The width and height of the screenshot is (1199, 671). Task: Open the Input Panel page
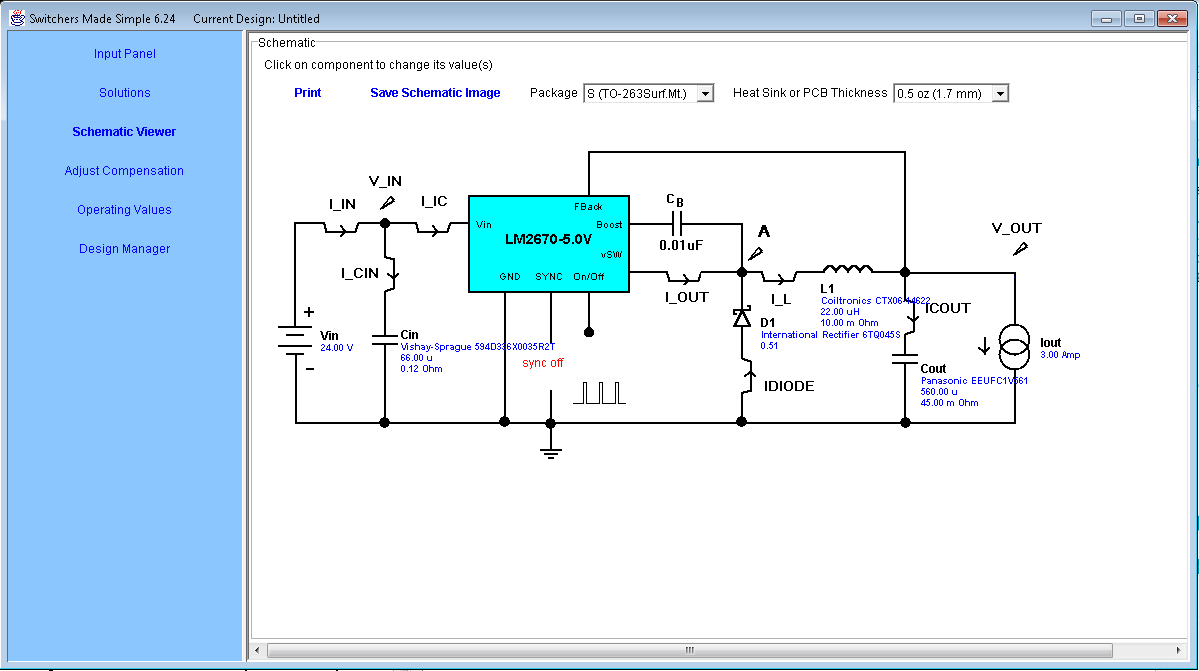pyautogui.click(x=125, y=53)
